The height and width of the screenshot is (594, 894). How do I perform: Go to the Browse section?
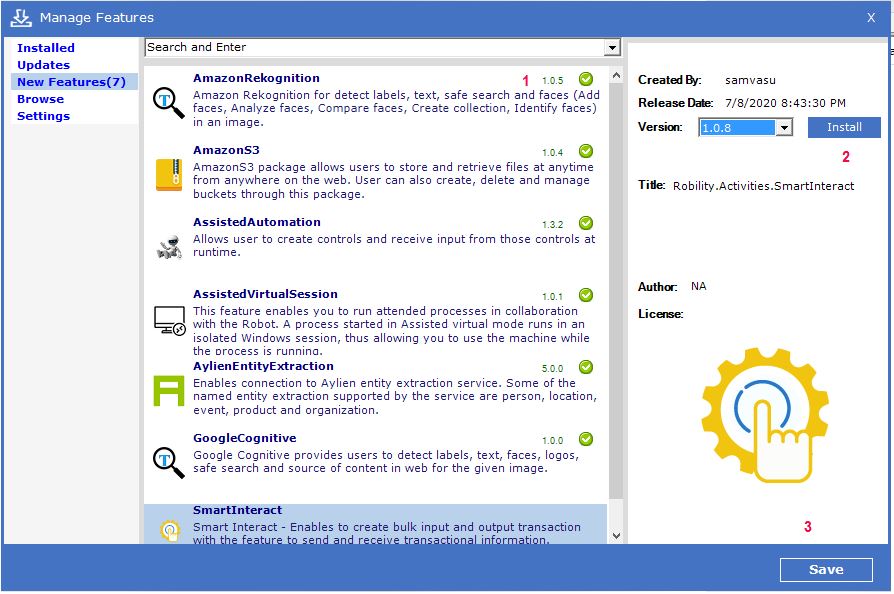tap(40, 99)
